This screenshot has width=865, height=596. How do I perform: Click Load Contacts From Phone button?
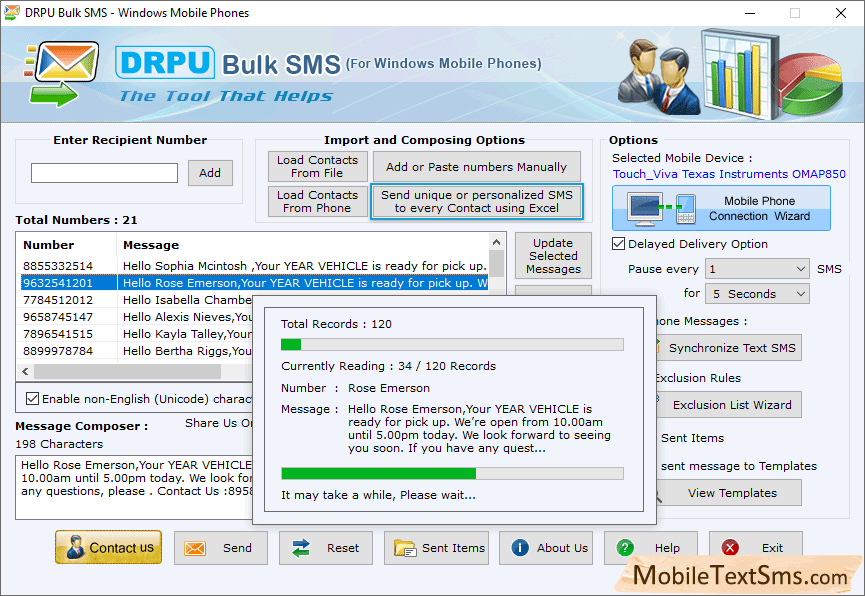tap(317, 201)
